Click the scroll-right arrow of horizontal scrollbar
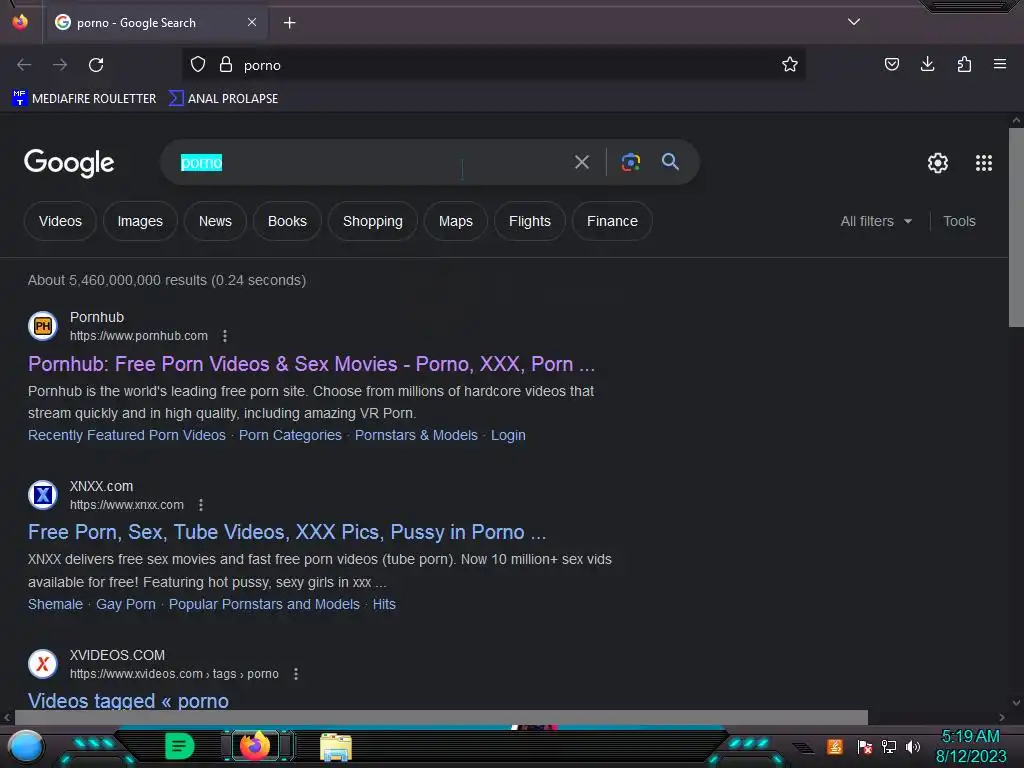 tap(1002, 717)
